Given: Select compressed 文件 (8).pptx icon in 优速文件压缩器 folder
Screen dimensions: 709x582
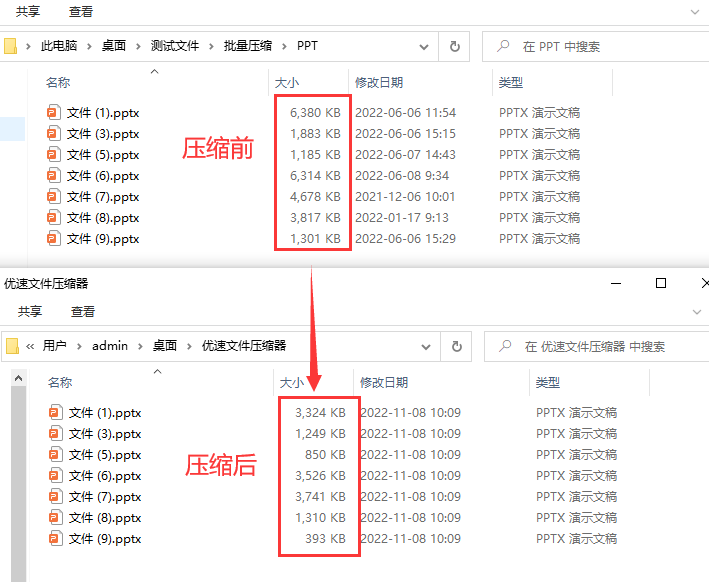Looking at the screenshot, I should (x=55, y=517).
